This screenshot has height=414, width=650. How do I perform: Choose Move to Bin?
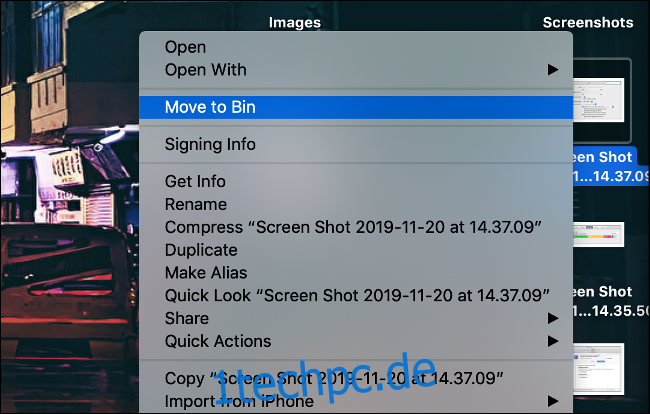pyautogui.click(x=356, y=107)
